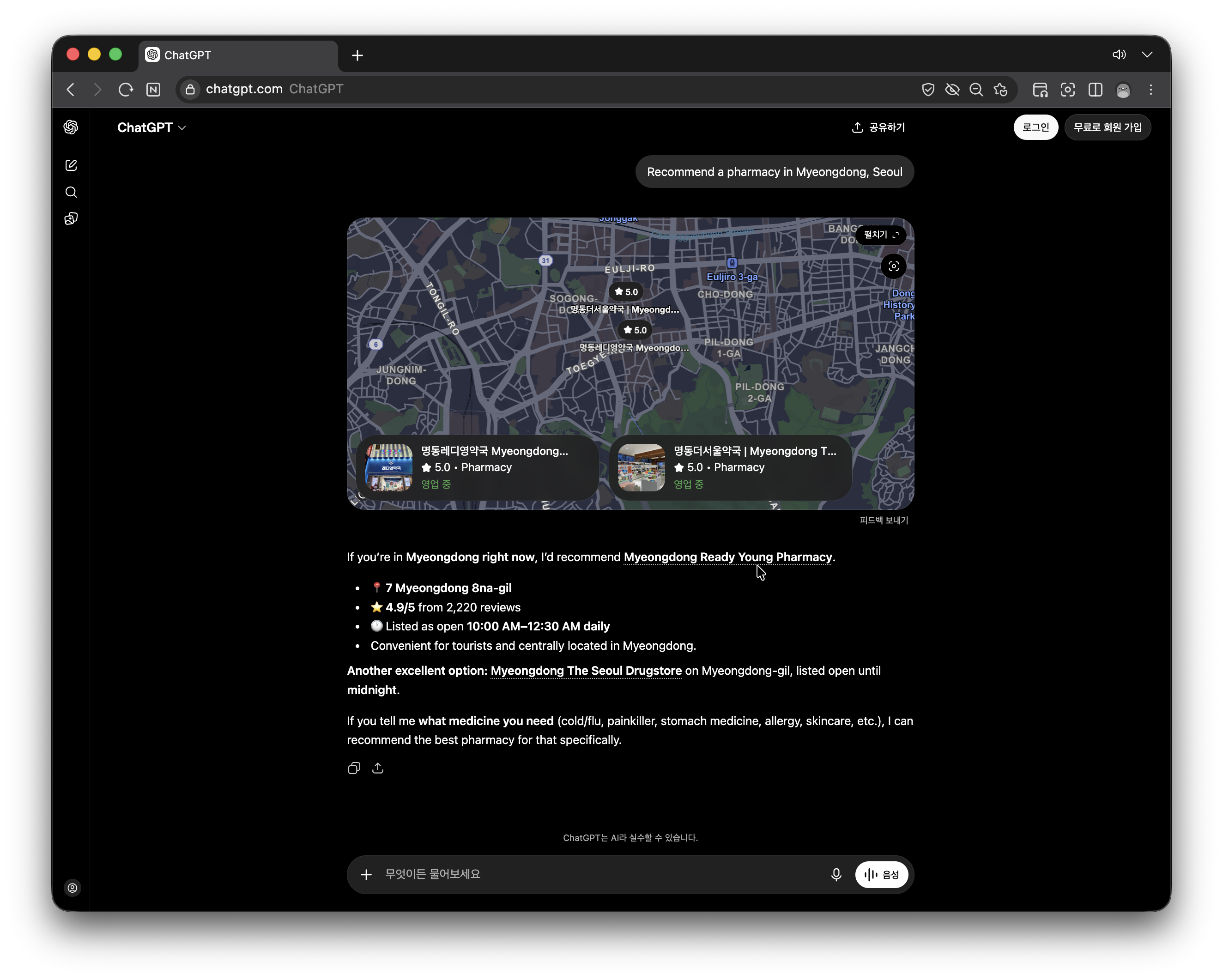Focus the 무엇이든 물어보세요 message field
The image size is (1223, 980).
601,874
